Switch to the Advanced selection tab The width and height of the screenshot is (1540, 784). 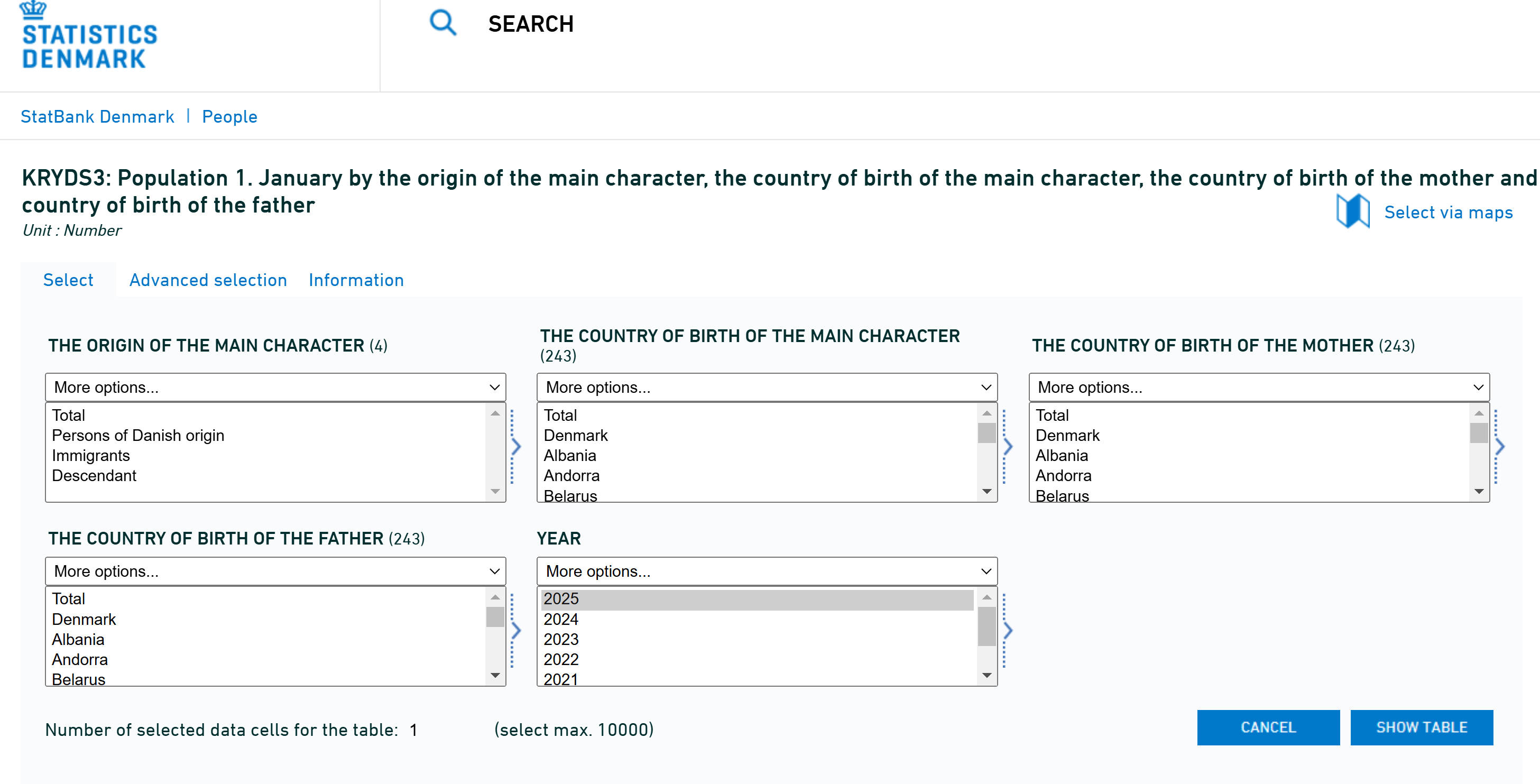click(x=208, y=280)
